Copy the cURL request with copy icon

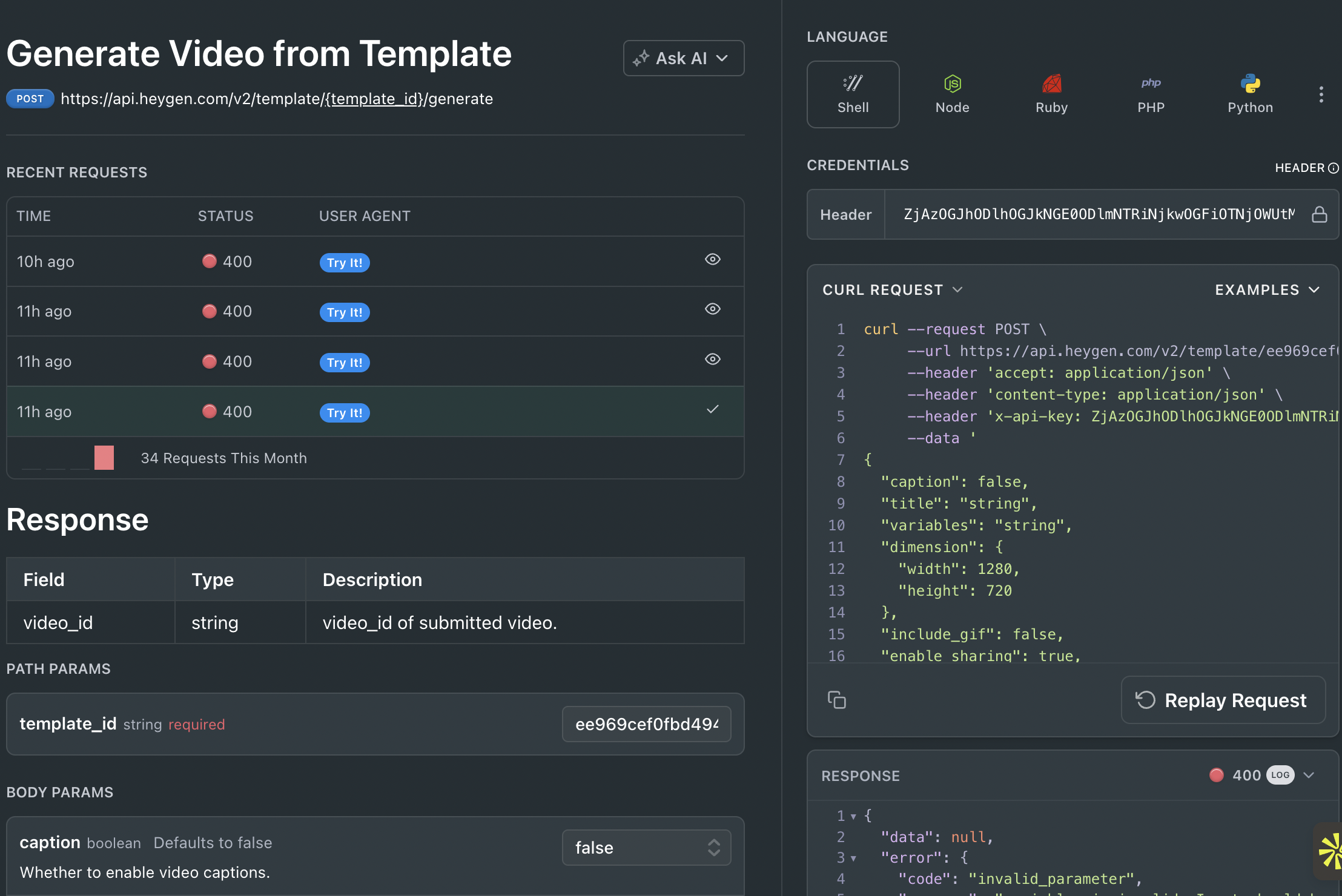(x=836, y=700)
